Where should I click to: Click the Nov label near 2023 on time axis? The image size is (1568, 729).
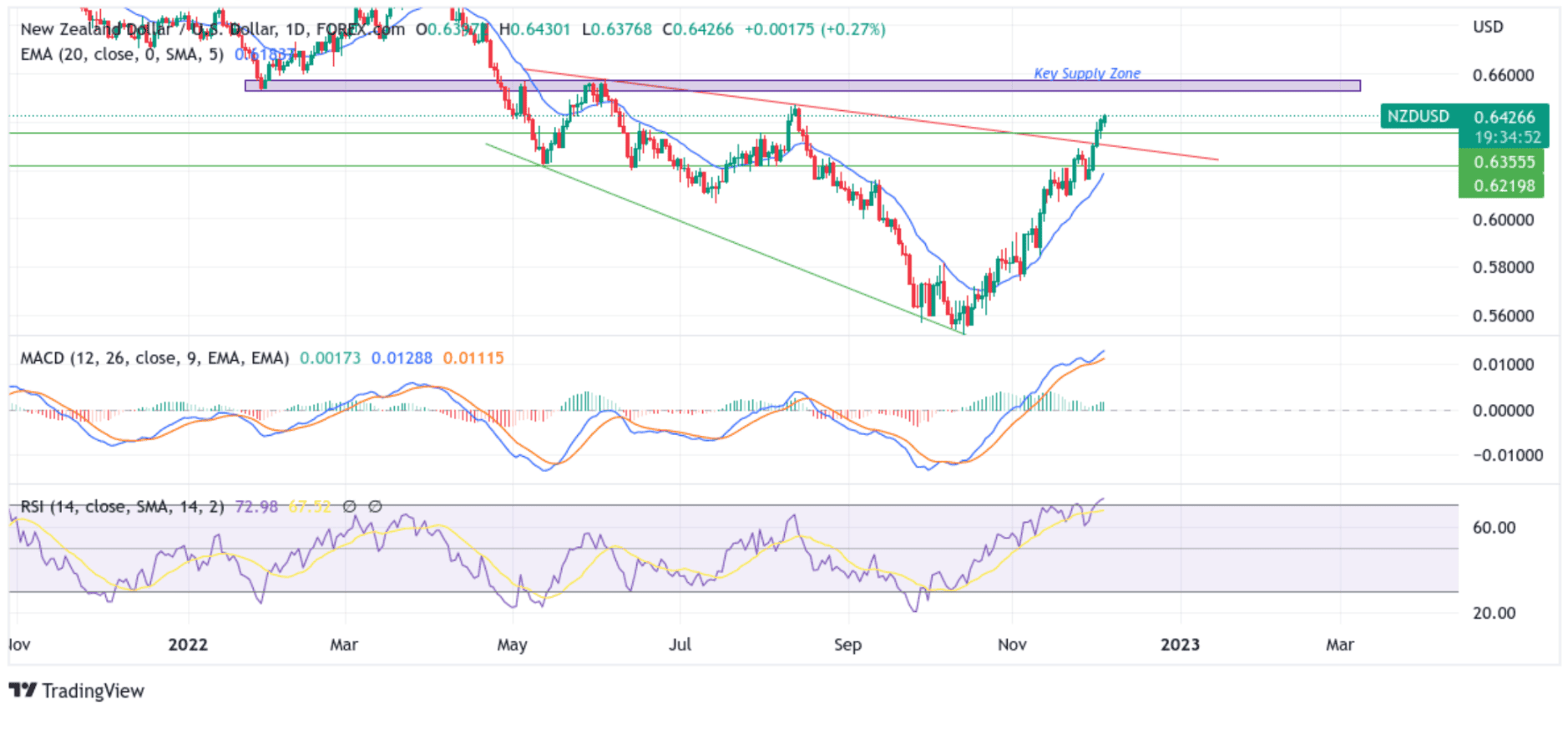click(1012, 645)
